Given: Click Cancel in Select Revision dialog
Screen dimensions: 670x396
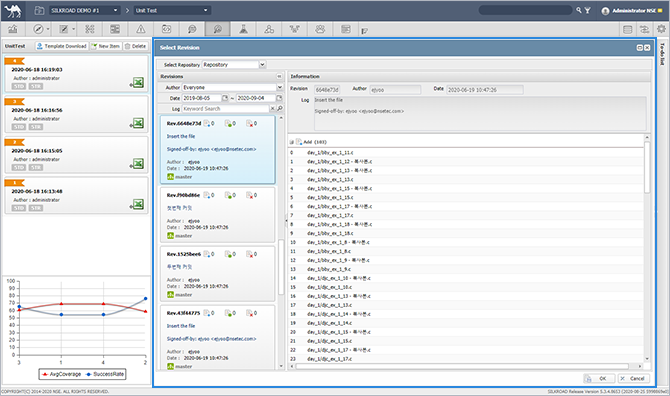Looking at the screenshot, I should click(x=634, y=378).
